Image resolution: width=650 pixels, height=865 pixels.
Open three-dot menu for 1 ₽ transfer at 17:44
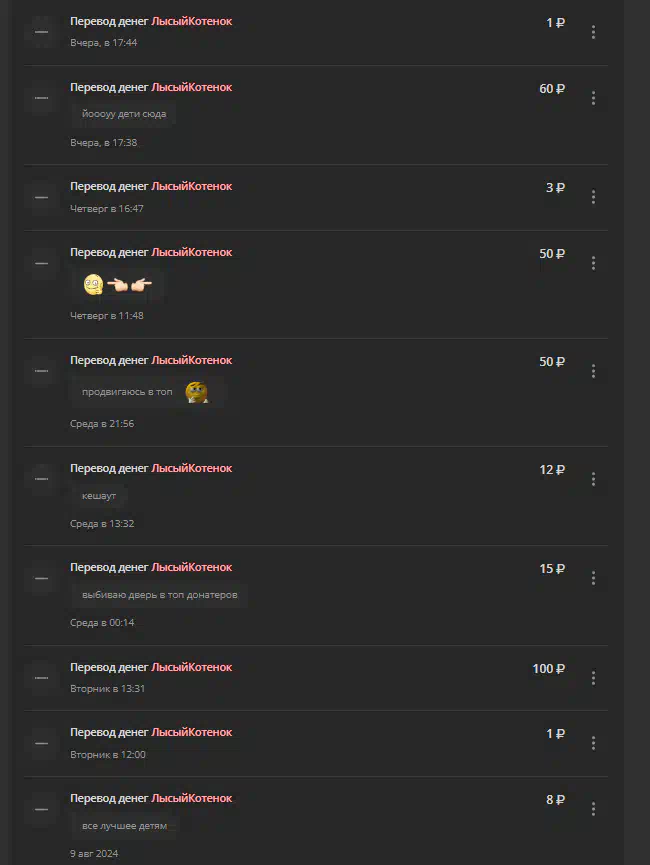coord(593,32)
